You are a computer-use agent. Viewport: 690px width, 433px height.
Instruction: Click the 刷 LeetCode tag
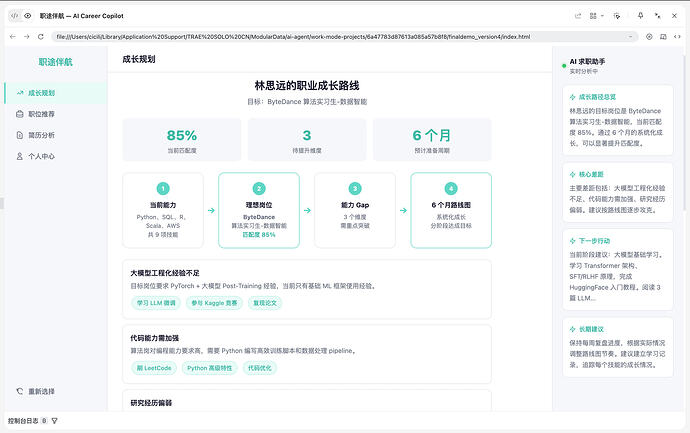154,368
